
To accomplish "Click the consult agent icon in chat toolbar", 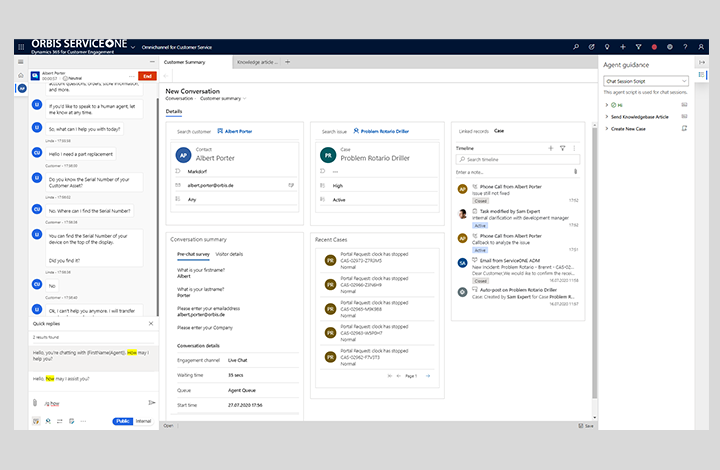I will point(48,421).
